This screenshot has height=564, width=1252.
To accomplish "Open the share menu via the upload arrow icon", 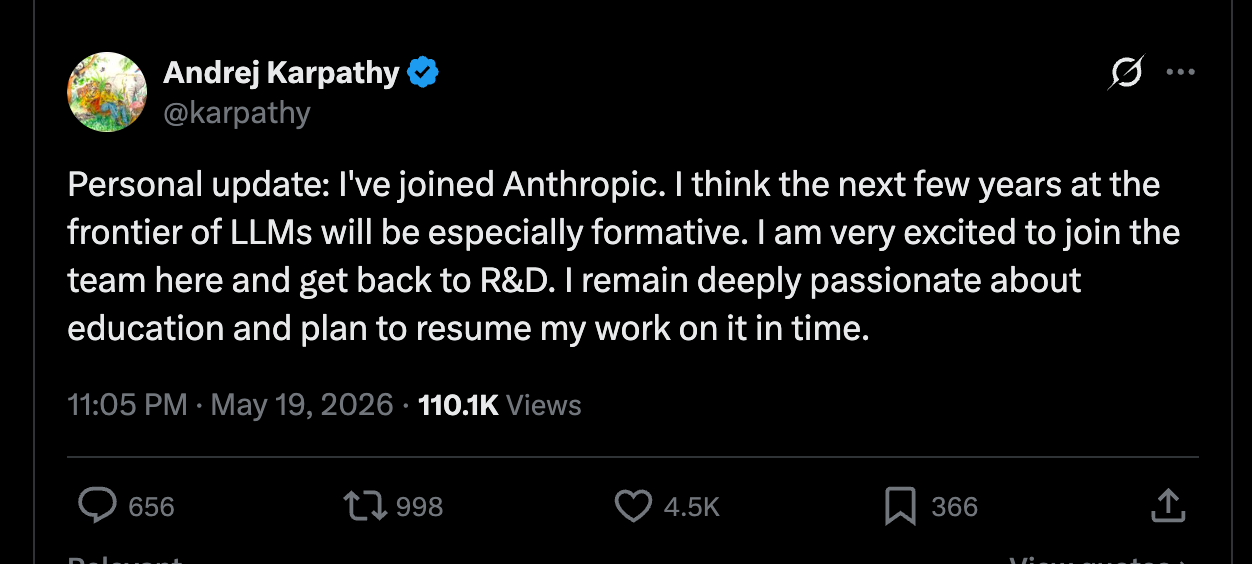I will click(1167, 506).
